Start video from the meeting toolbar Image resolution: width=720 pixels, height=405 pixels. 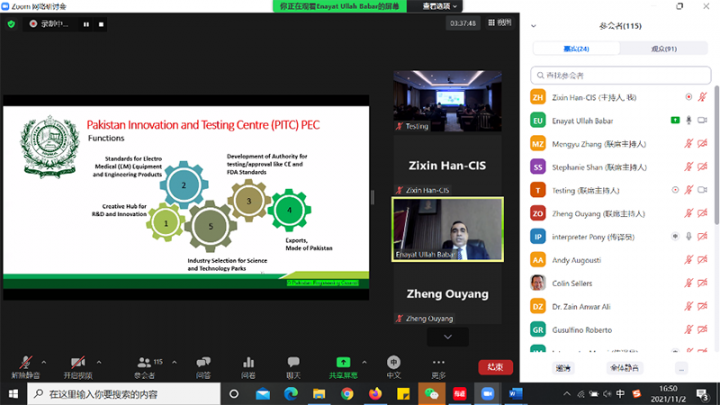(x=78, y=367)
